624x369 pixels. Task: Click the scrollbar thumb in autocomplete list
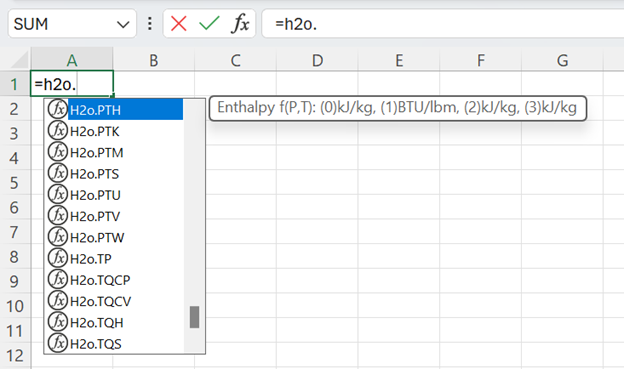(194, 317)
